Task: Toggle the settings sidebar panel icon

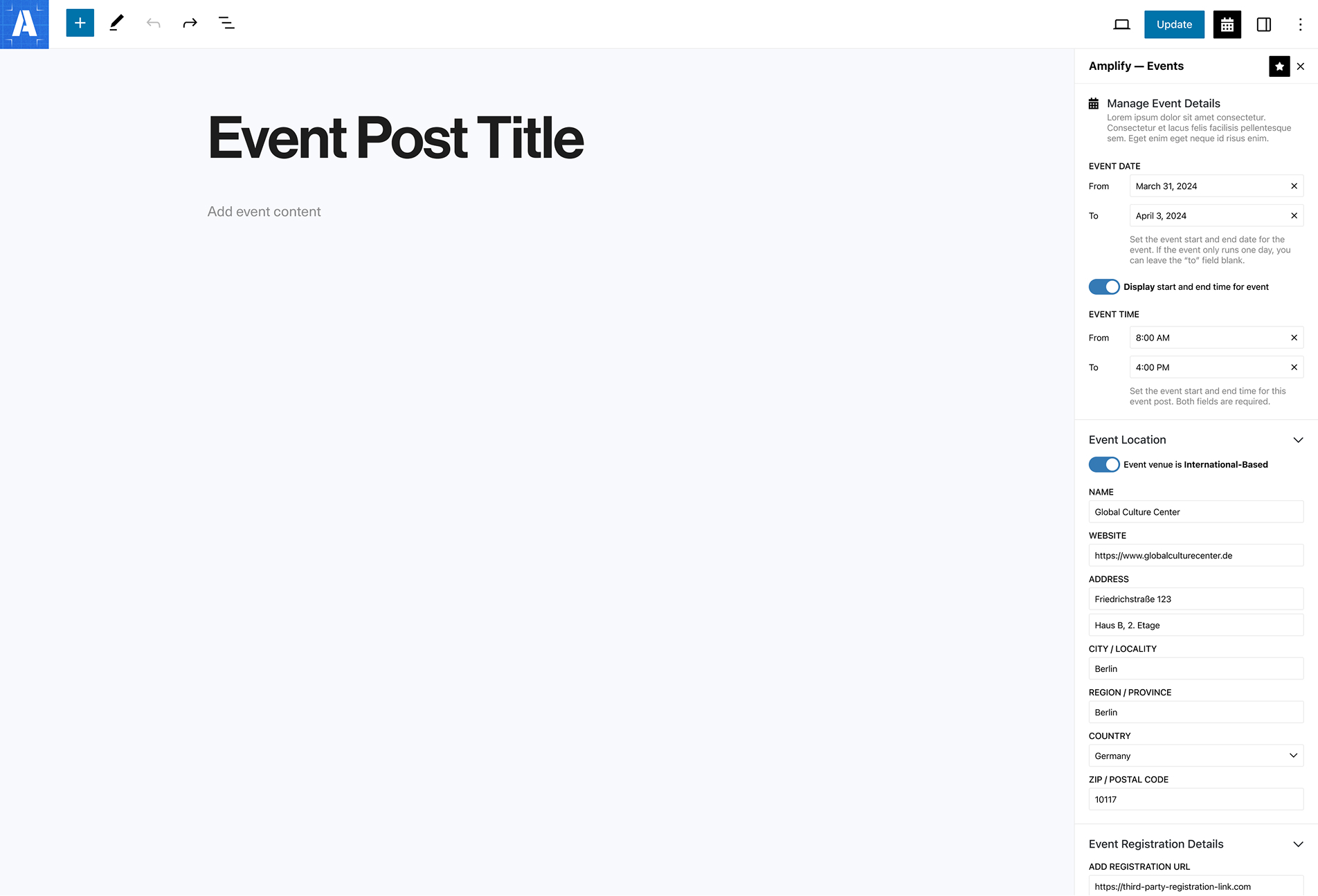Action: [x=1264, y=24]
